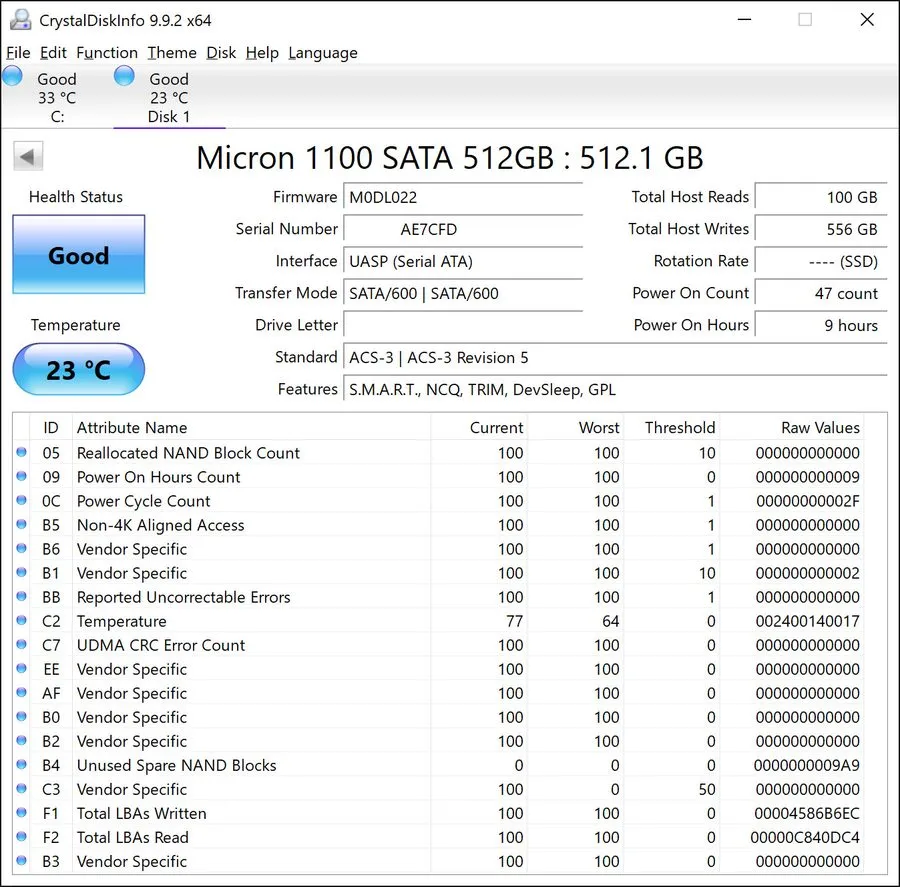Click the C: drive status orb
Viewport: 900px width, 887px height.
point(12,76)
